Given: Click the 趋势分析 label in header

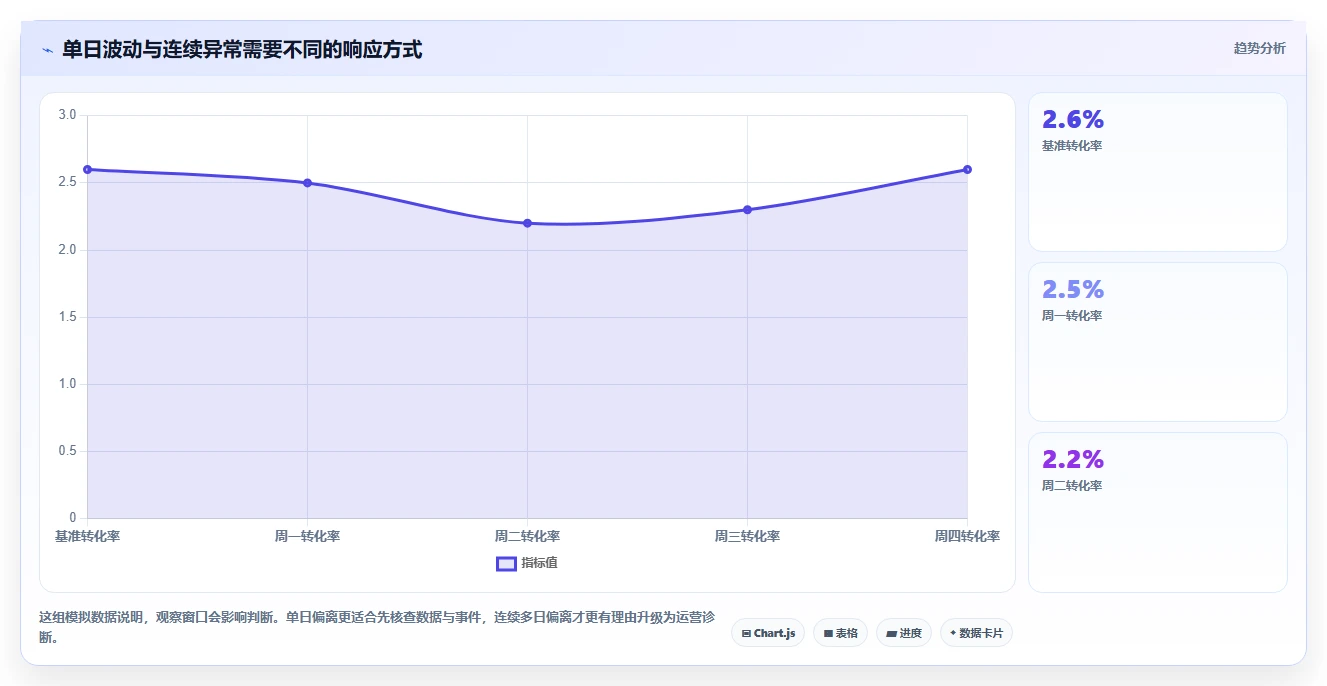Looking at the screenshot, I should click(x=1259, y=48).
